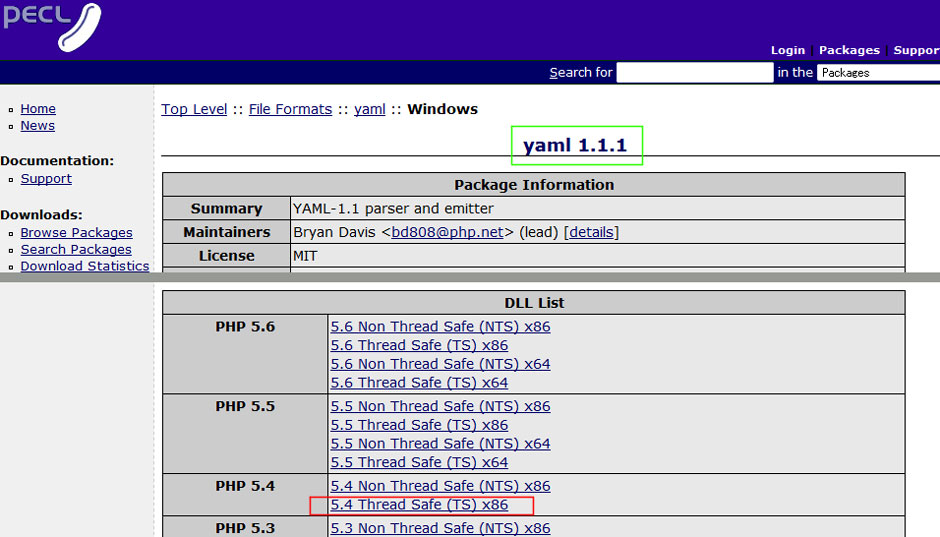Go to Home in sidebar
Image resolution: width=940 pixels, height=537 pixels.
point(38,109)
